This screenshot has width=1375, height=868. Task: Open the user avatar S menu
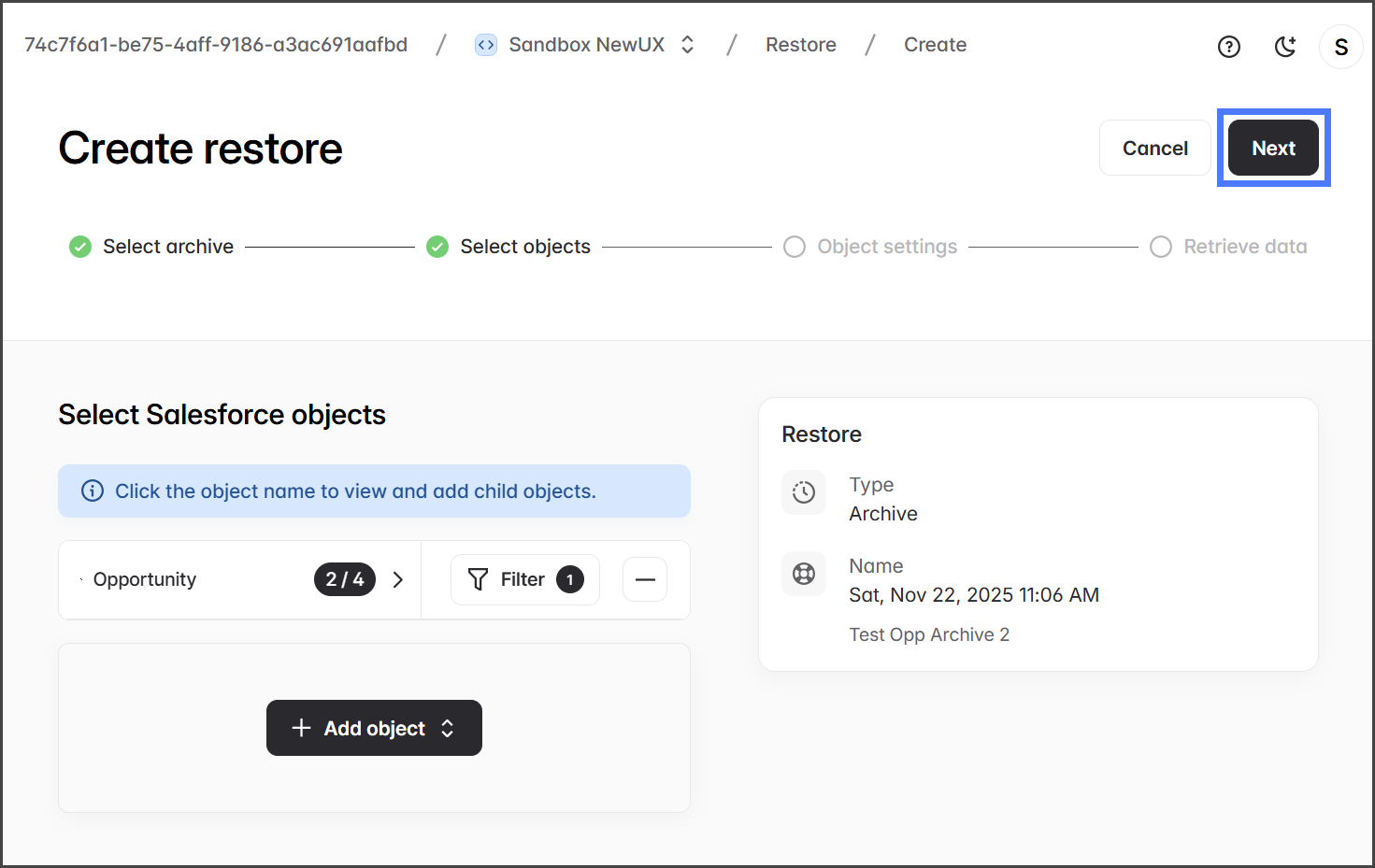[1340, 47]
